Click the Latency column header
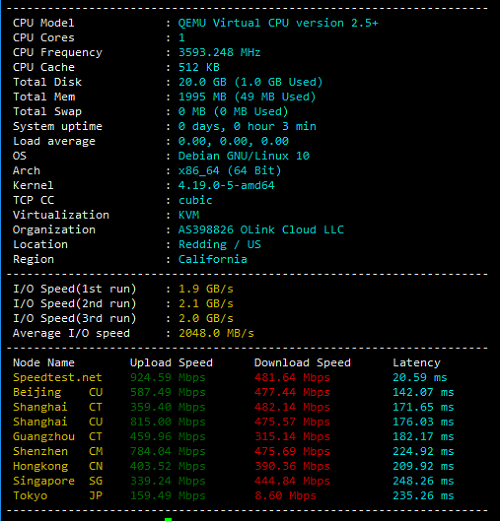 pos(416,363)
